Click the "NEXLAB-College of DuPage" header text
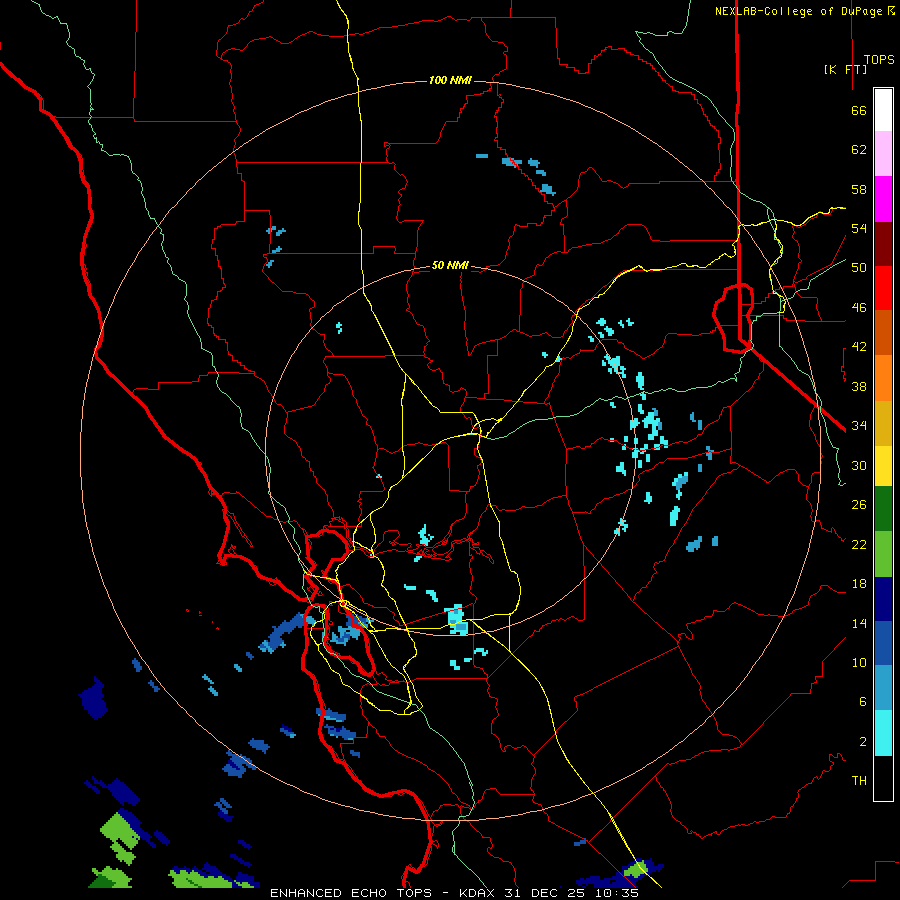This screenshot has height=900, width=900. (800, 11)
